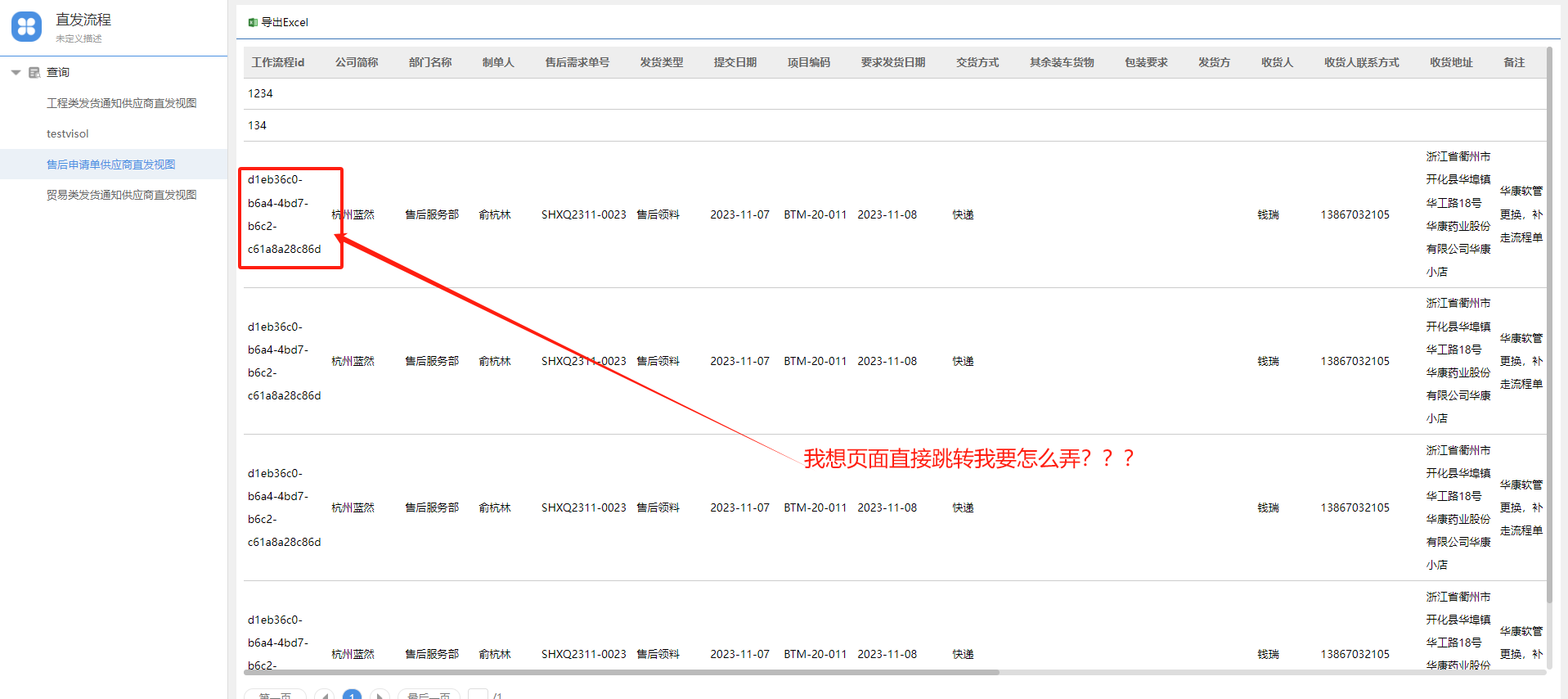Viewport: 1568px width, 699px height.
Task: Click the 提交日期 column header
Action: pos(735,62)
